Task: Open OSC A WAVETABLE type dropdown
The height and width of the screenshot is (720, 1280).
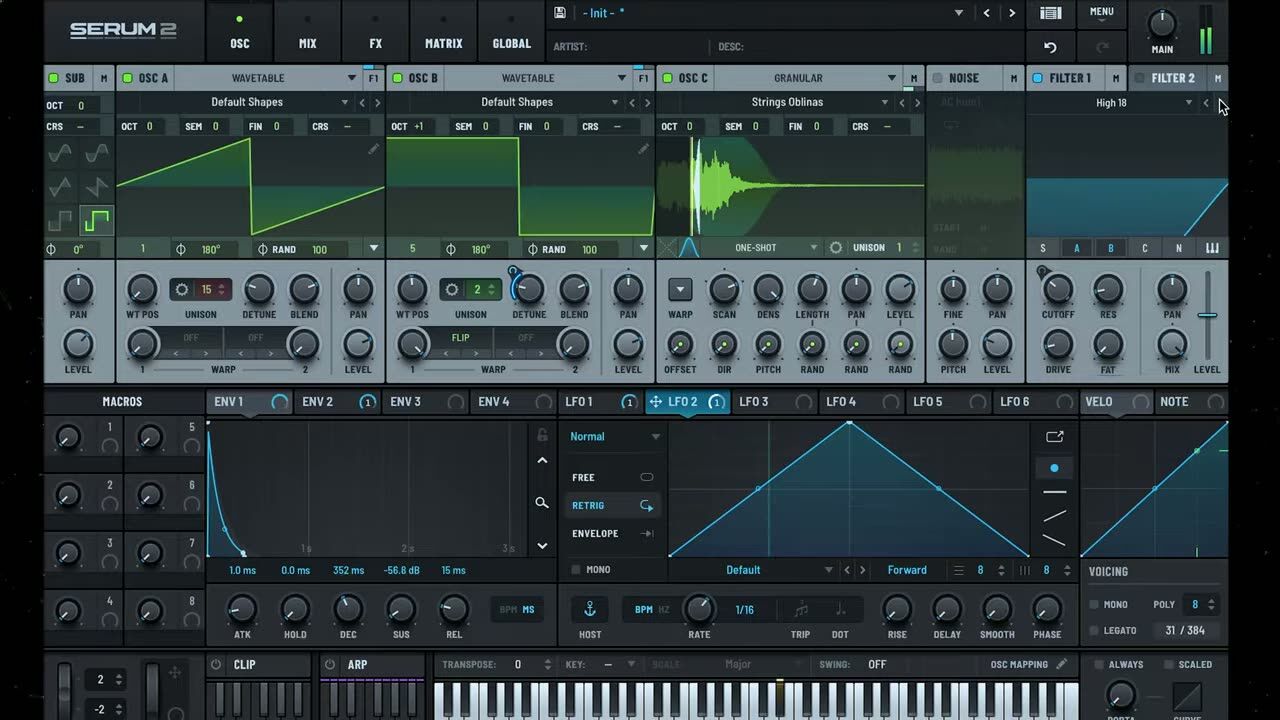Action: [267, 78]
